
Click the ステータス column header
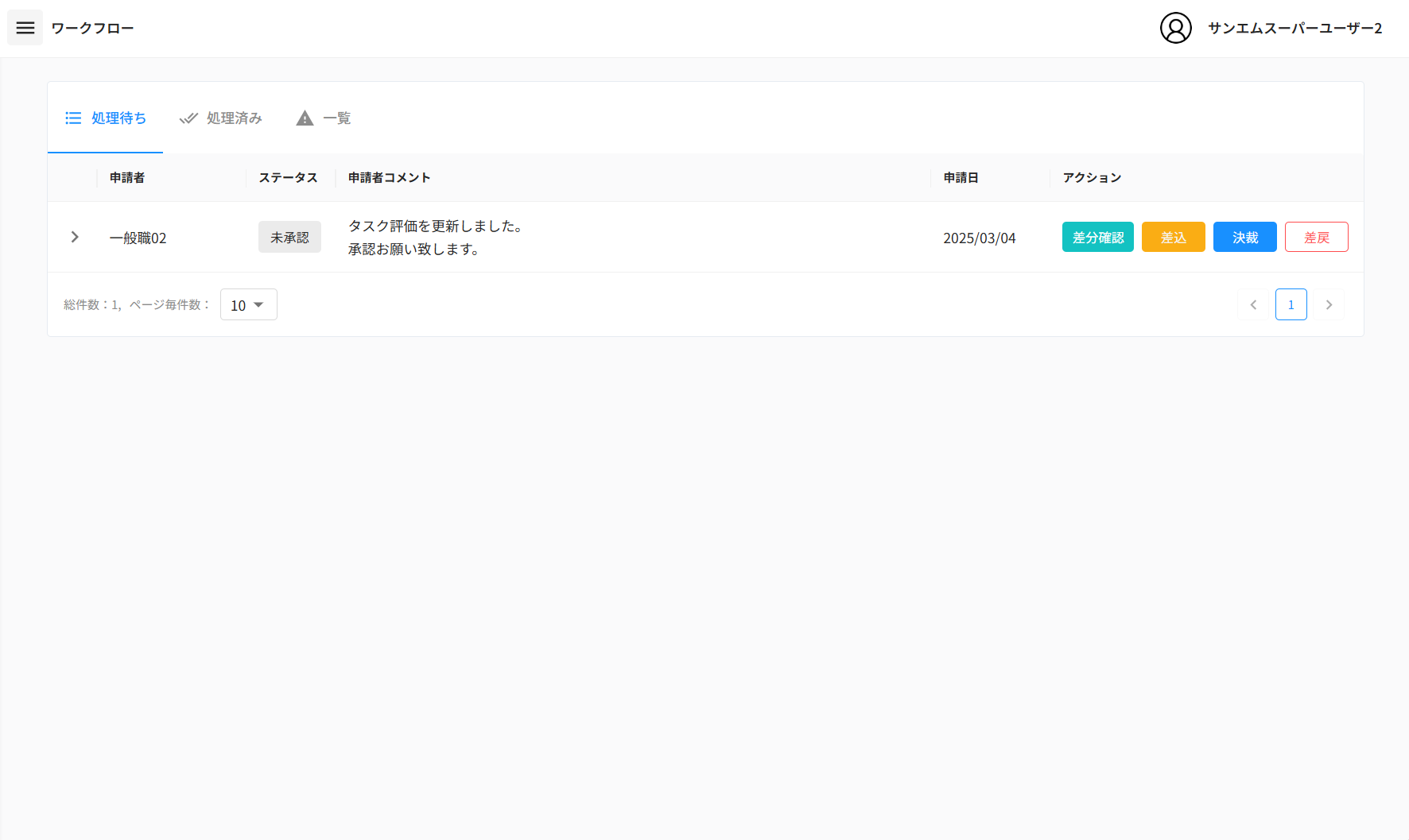point(288,177)
